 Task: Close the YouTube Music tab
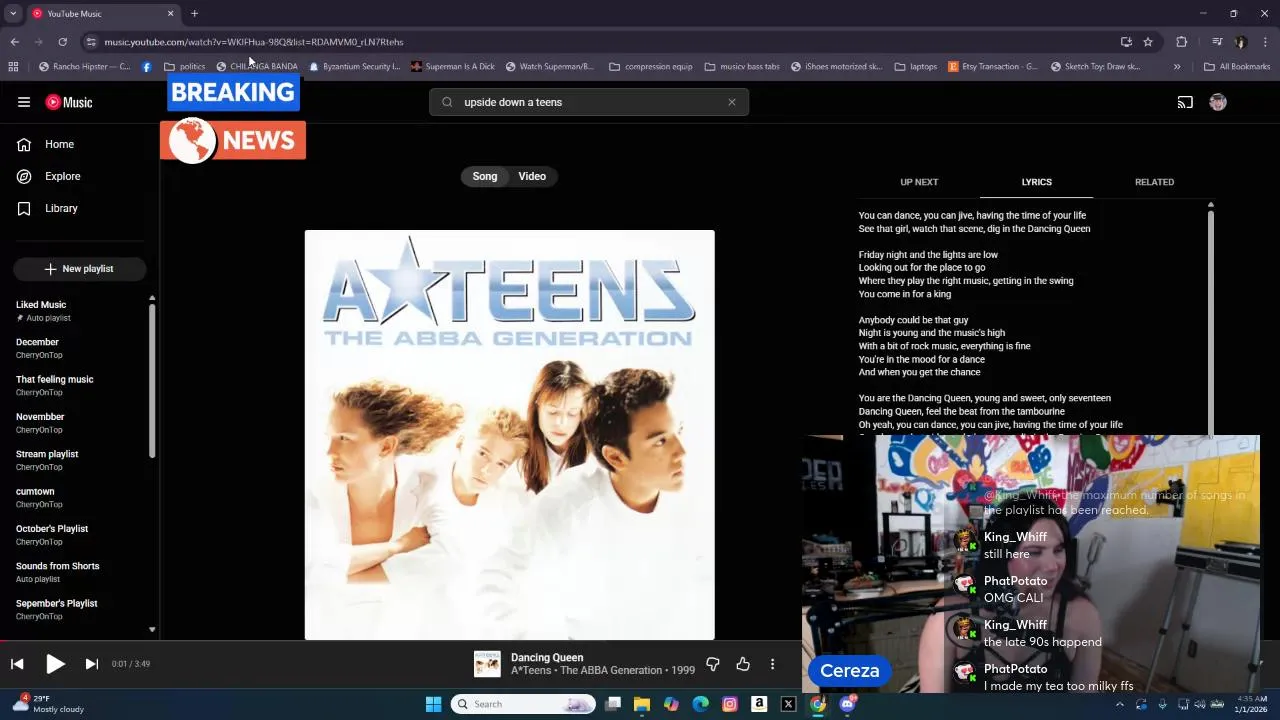(x=170, y=14)
